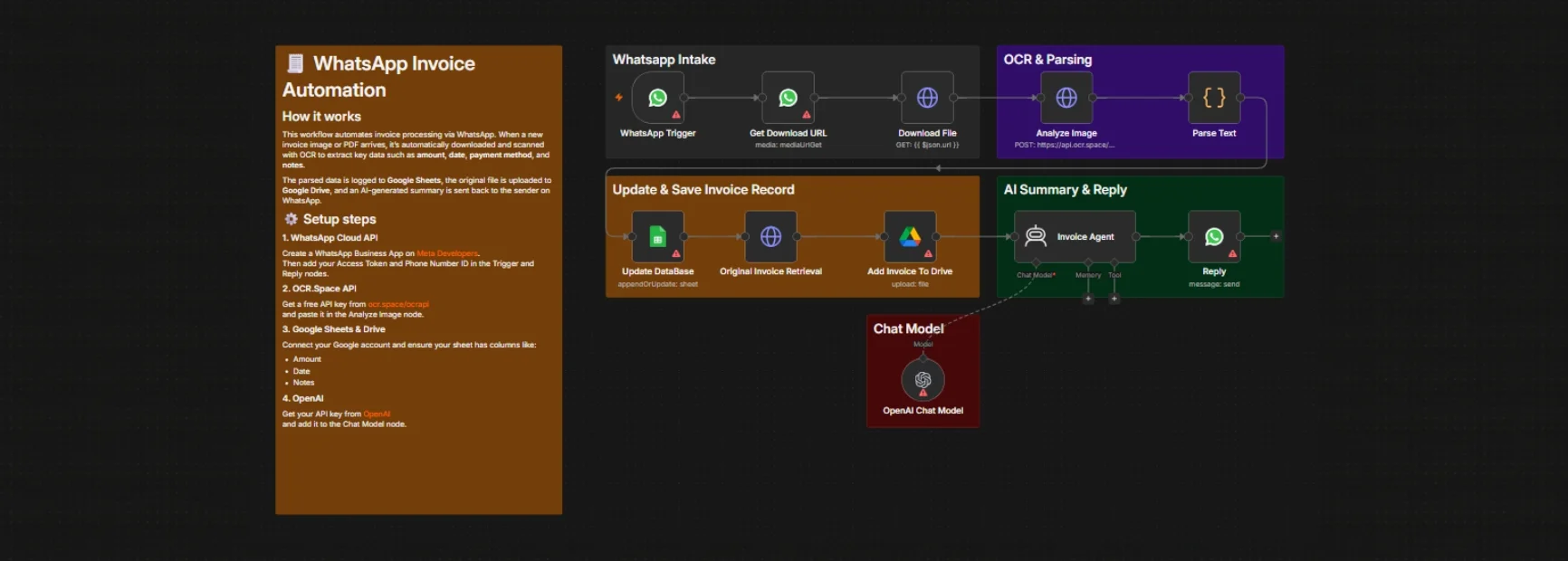The height and width of the screenshot is (561, 1568).
Task: Click the upload: file subtitle
Action: [x=910, y=284]
